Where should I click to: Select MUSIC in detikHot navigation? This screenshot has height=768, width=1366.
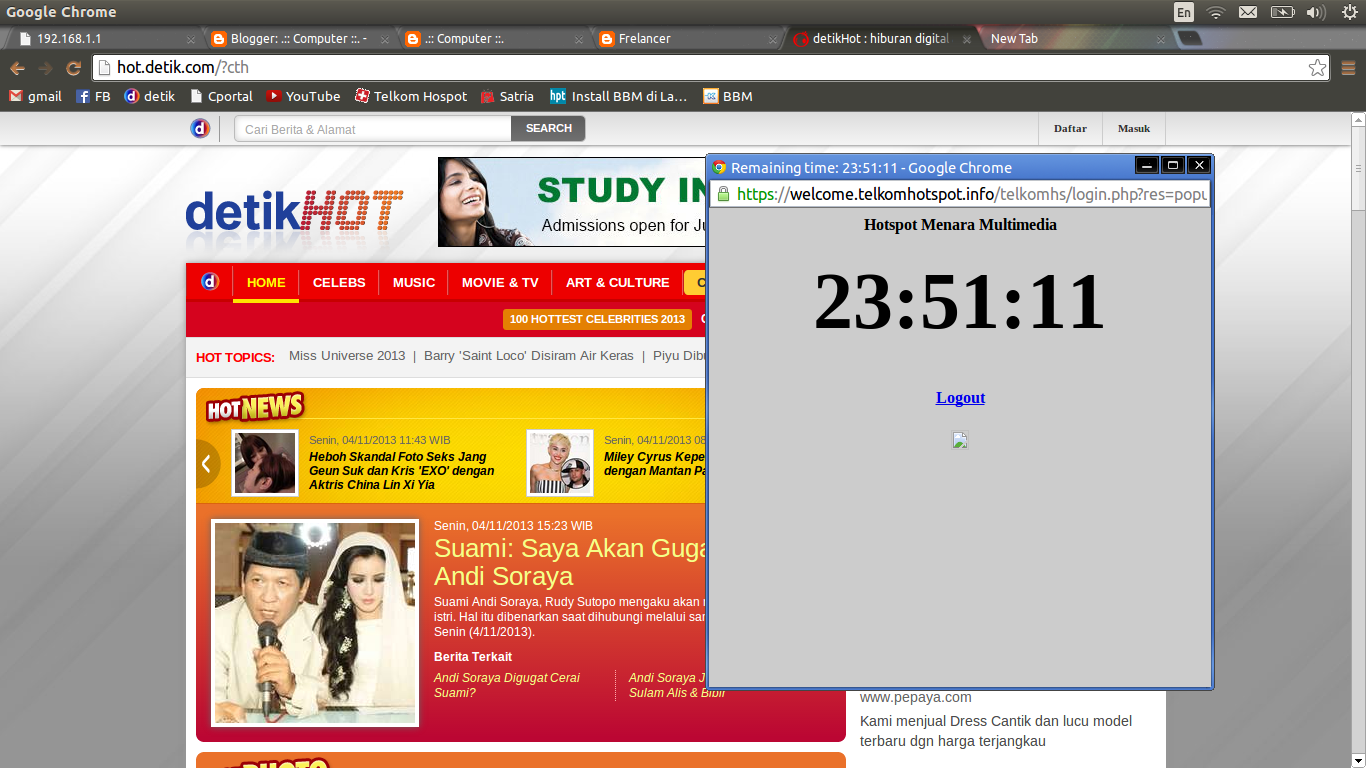414,282
